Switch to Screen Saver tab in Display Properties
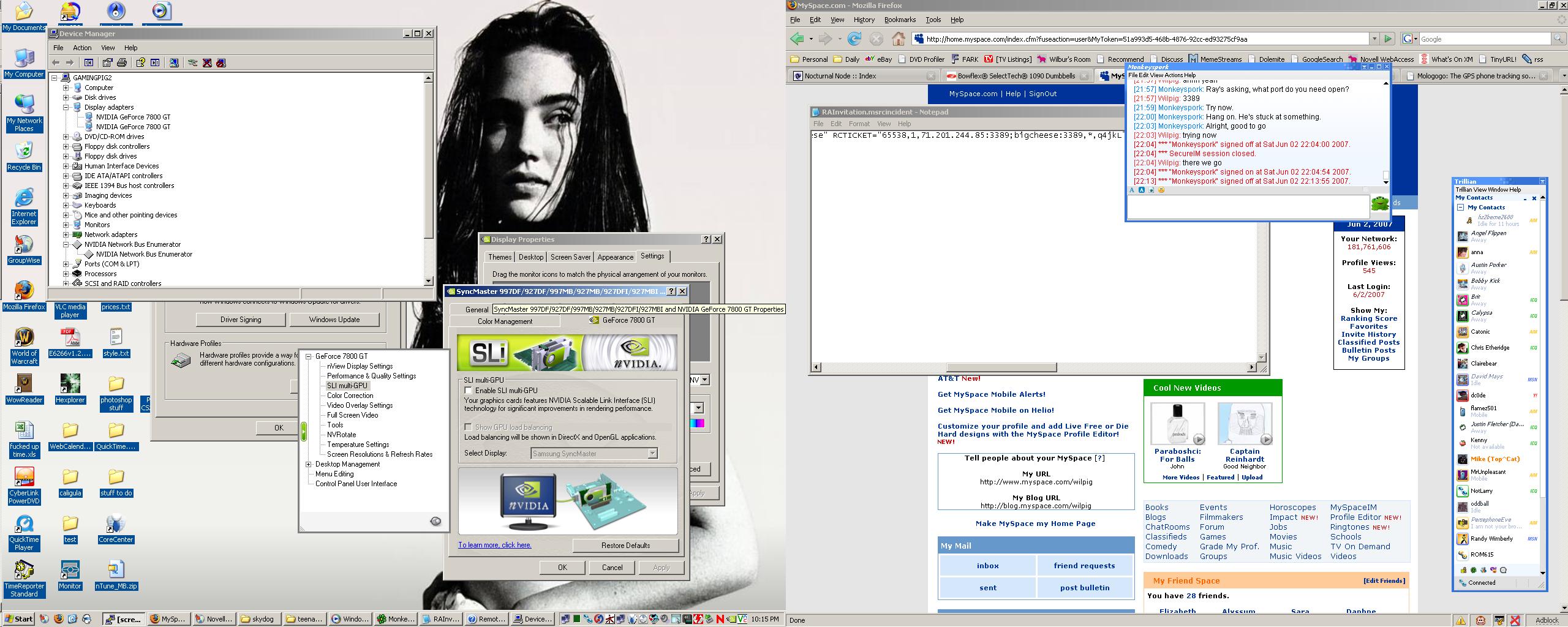This screenshot has width=1568, height=627. (570, 257)
